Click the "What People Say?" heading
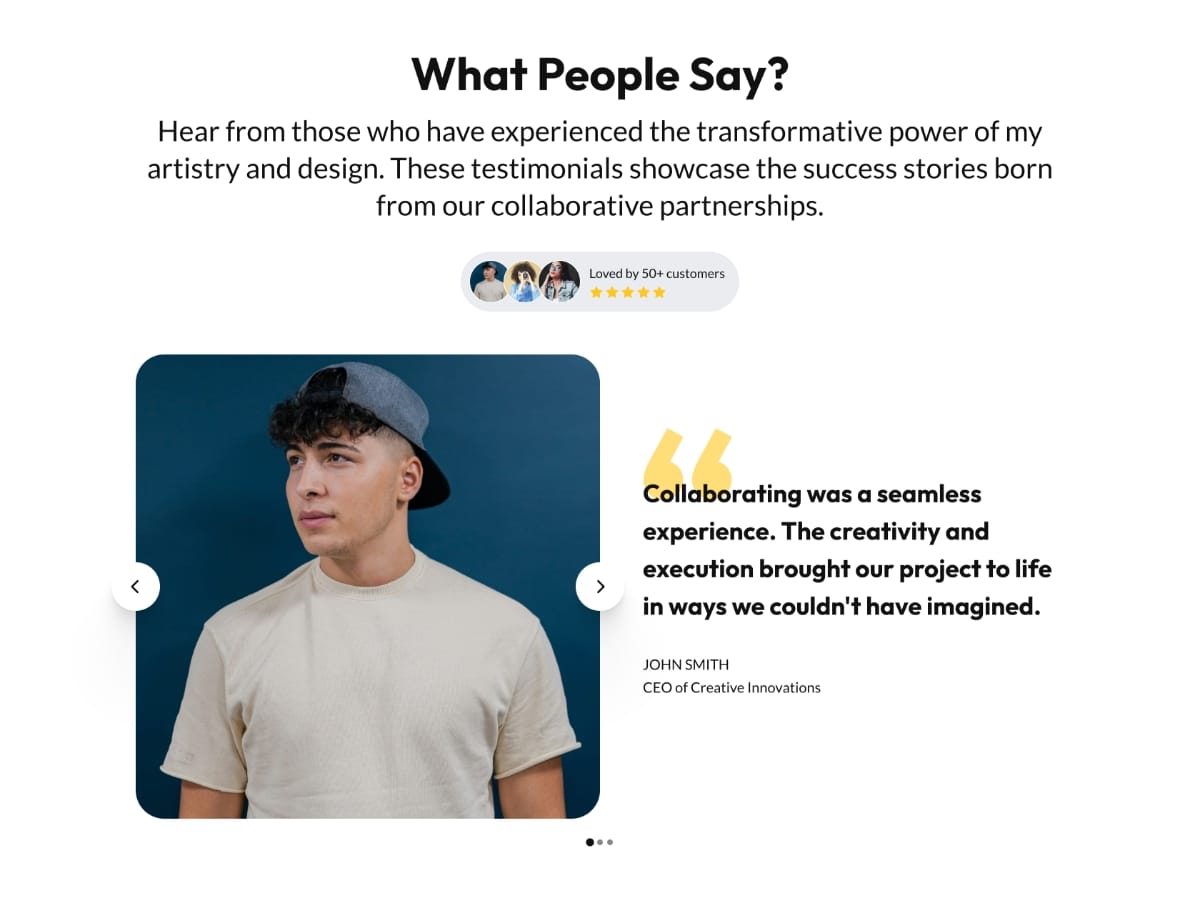Viewport: 1200px width, 900px height. [600, 75]
